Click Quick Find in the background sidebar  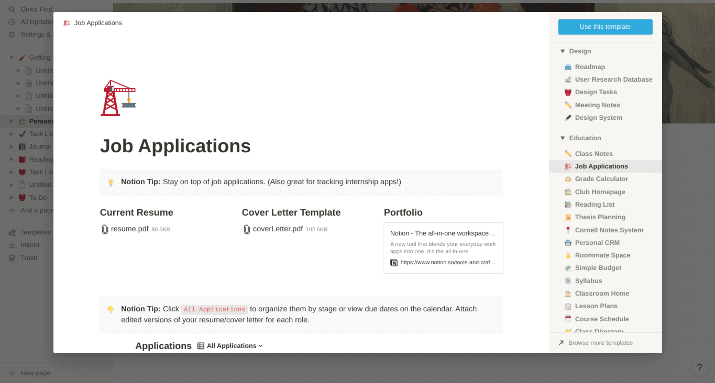click(x=30, y=9)
